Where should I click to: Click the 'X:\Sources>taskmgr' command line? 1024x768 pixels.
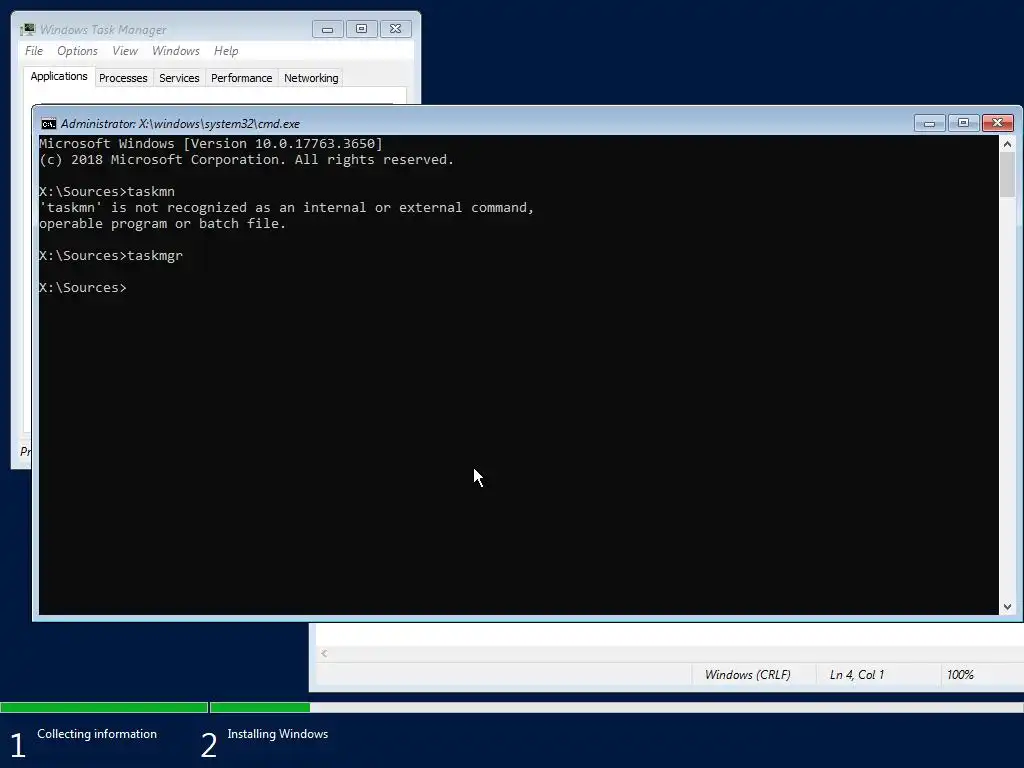[111, 256]
